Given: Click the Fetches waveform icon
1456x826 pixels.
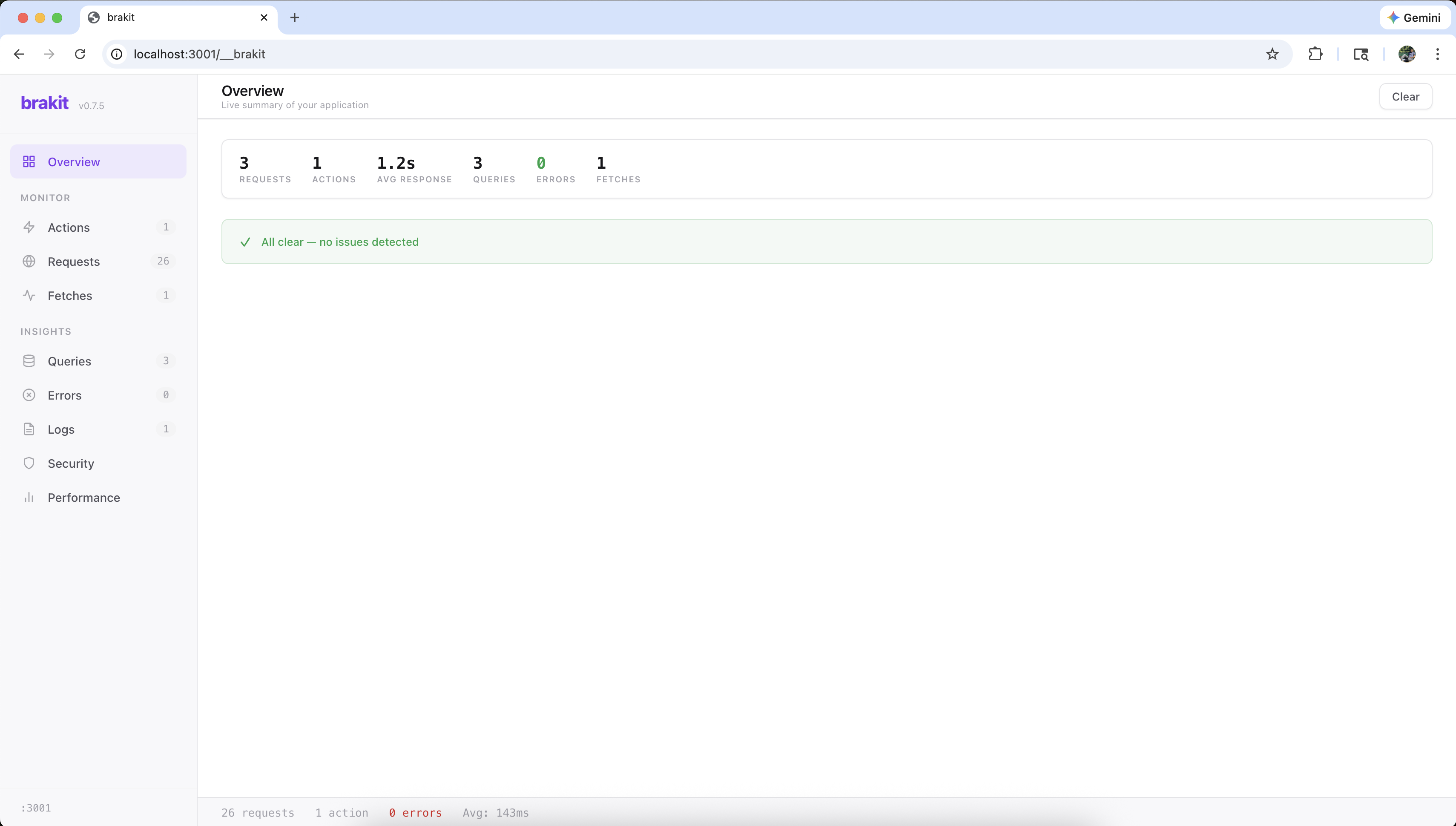Looking at the screenshot, I should [x=29, y=295].
